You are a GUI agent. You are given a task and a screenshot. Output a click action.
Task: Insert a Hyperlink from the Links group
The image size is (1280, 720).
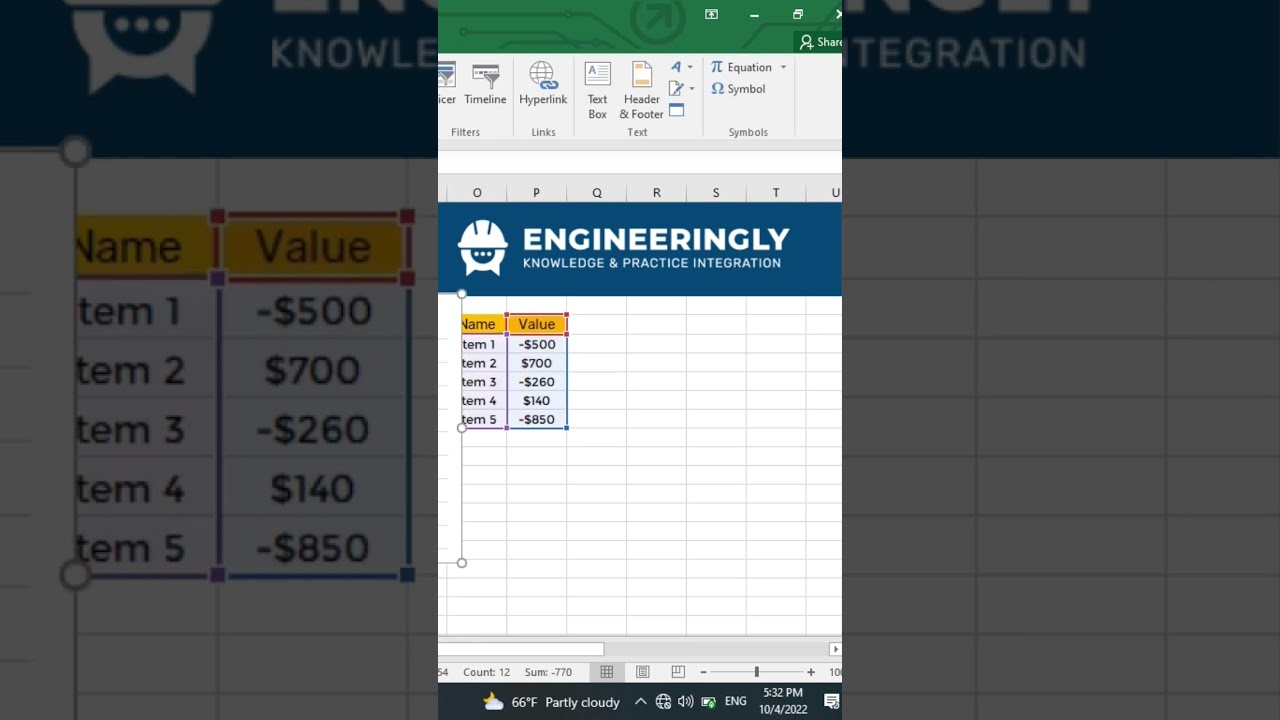543,84
